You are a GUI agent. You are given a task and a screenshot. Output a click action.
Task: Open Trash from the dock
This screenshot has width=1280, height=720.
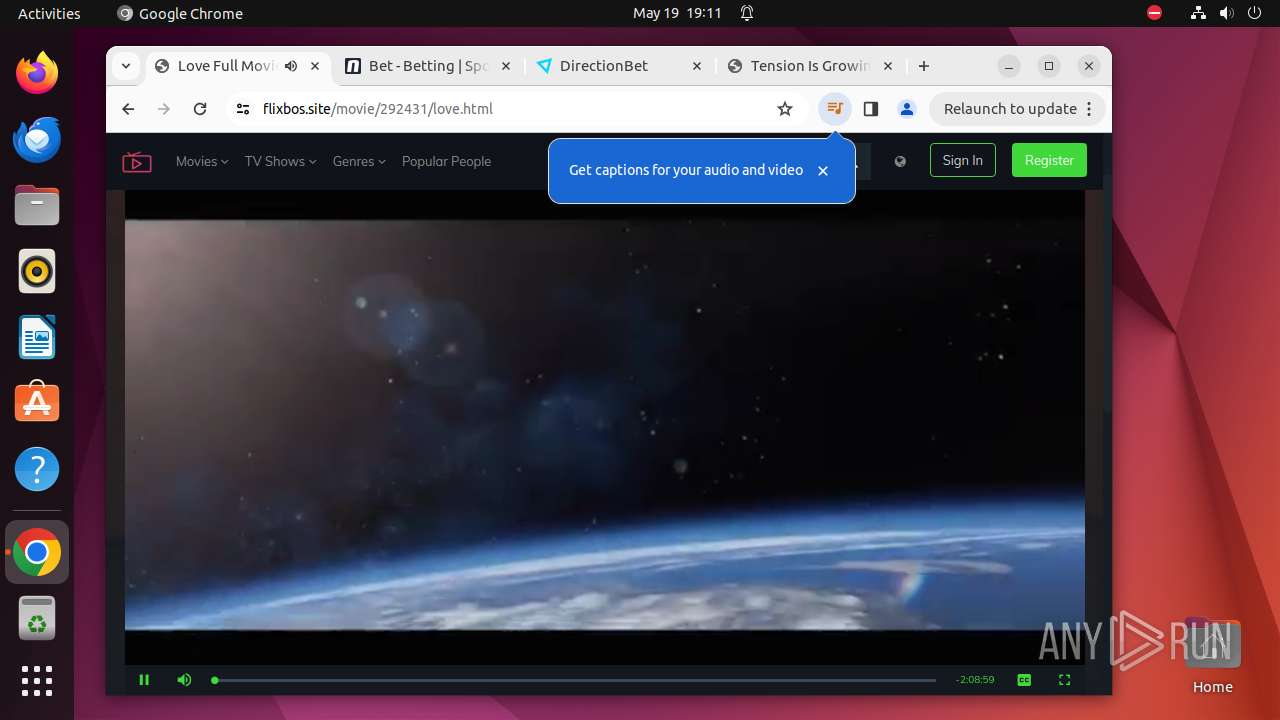click(x=37, y=618)
